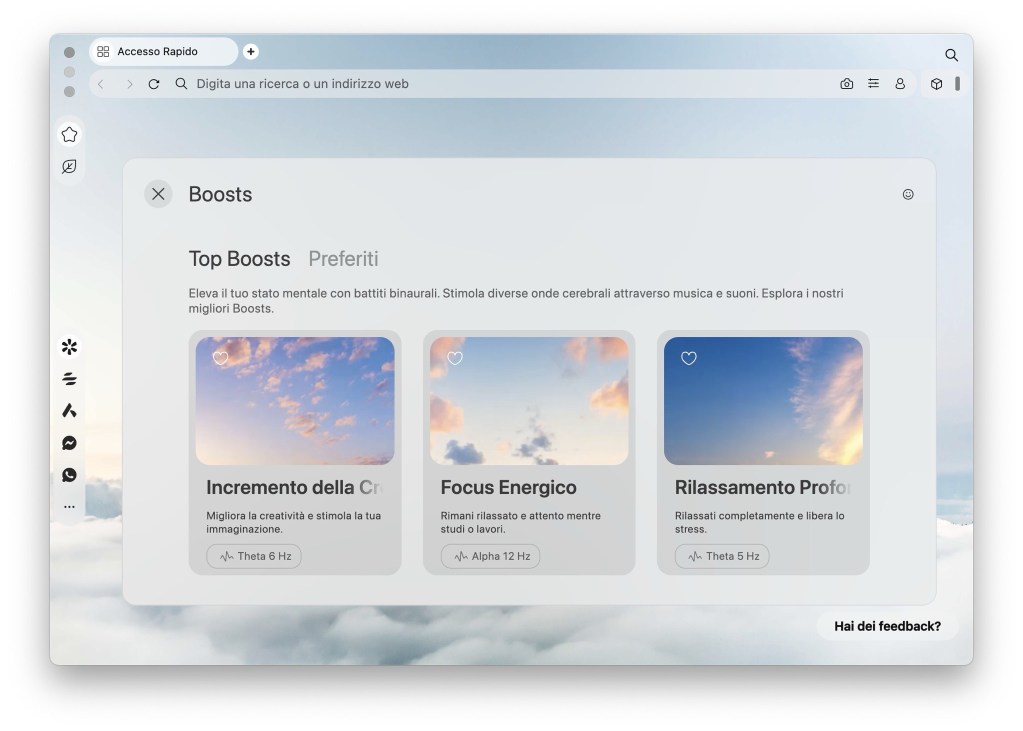Screen dimensions: 1023x731
Task: Open the Facebook Messenger sidebar icon
Action: 69,443
